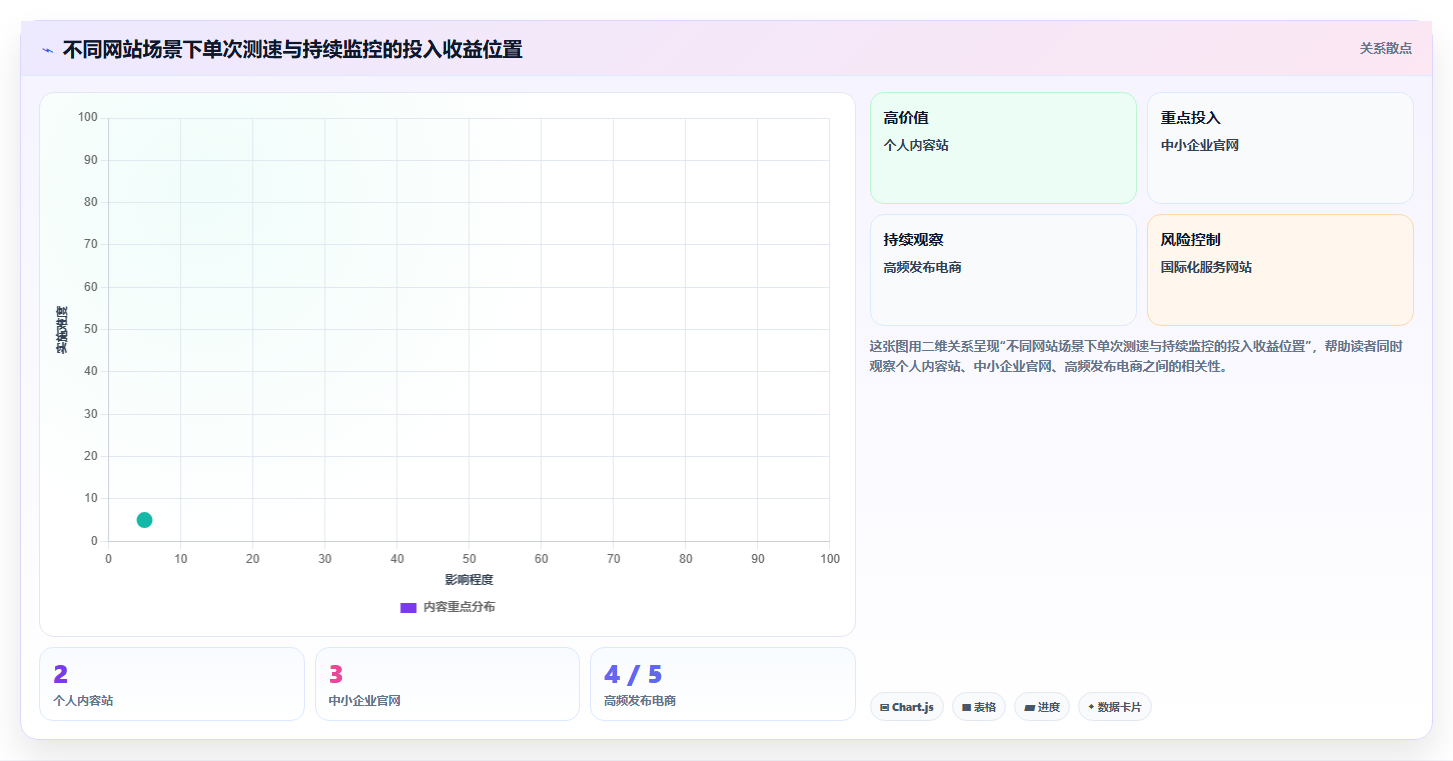Viewport: 1453px width, 761px height.
Task: Click the lightning icon beside the title
Action: [x=47, y=50]
